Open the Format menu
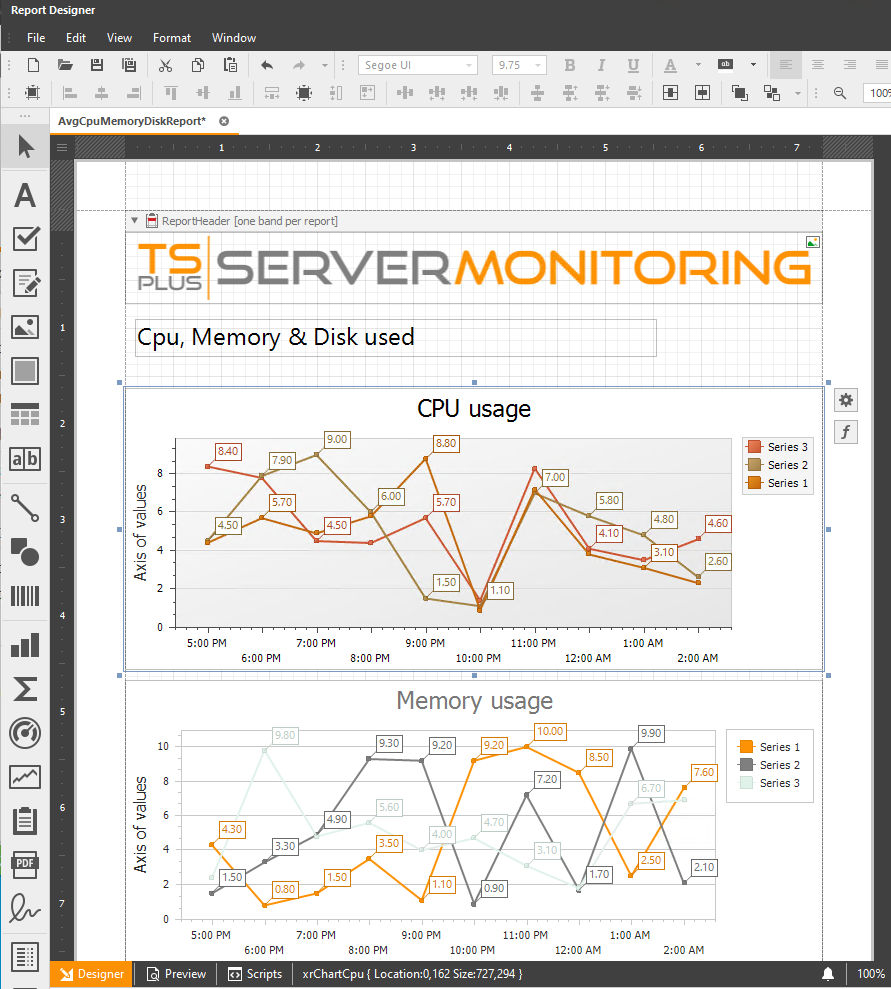 [x=171, y=37]
